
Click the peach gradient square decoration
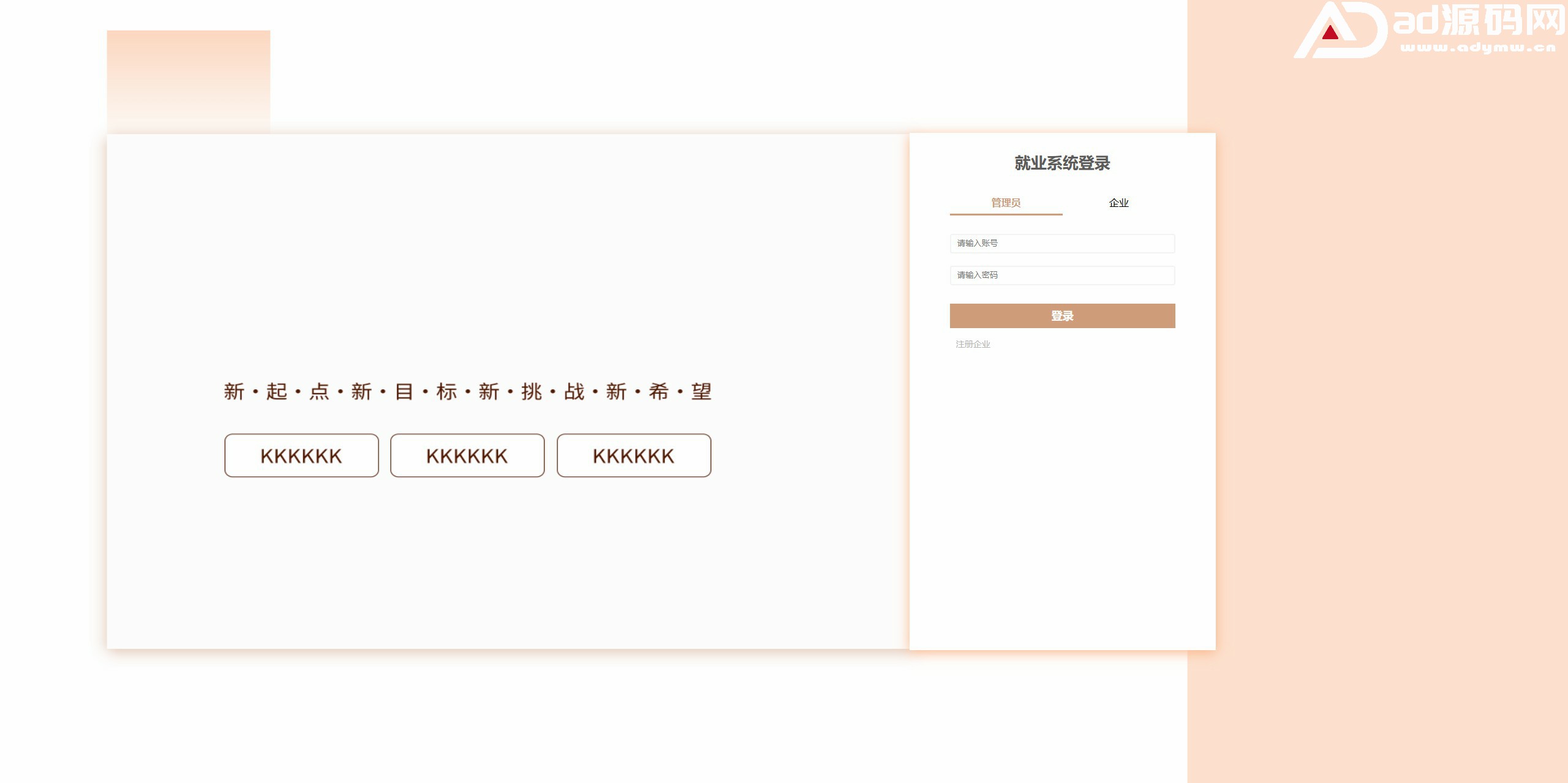188,81
